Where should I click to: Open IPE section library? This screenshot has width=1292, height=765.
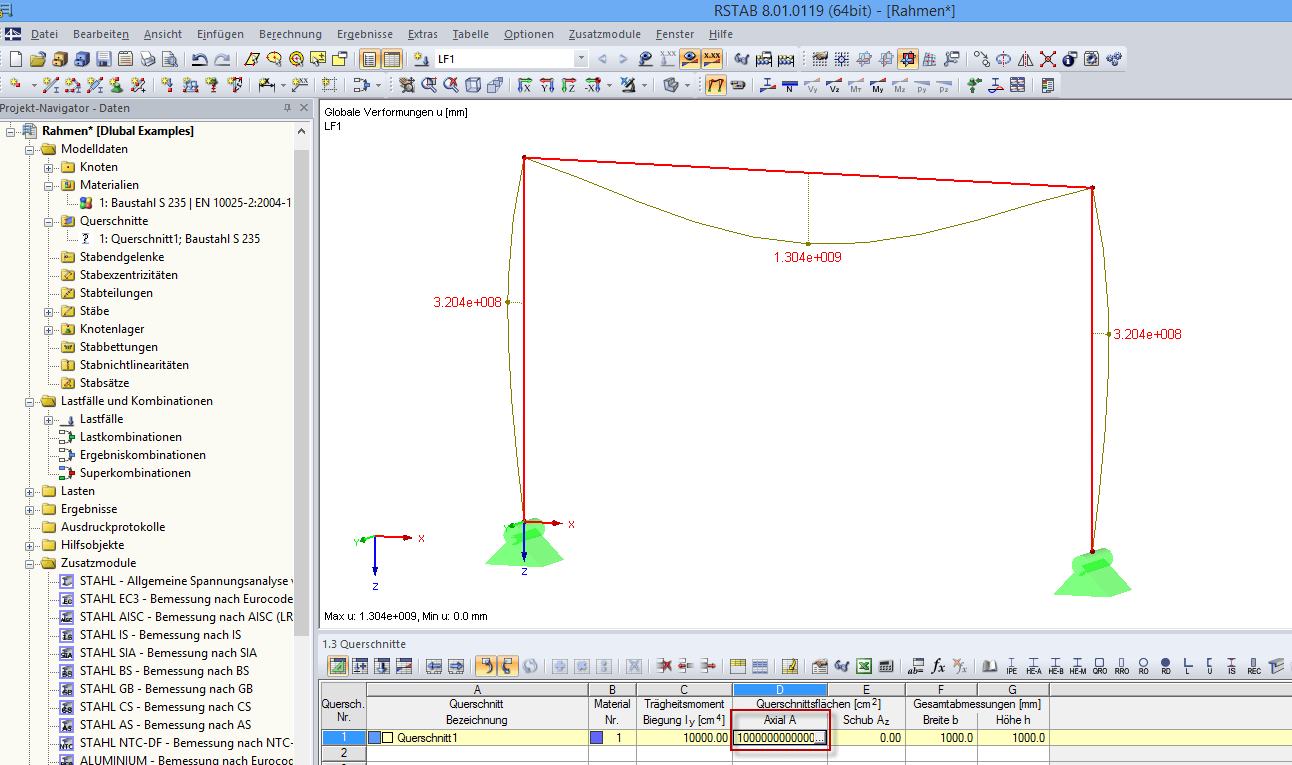pos(1012,666)
